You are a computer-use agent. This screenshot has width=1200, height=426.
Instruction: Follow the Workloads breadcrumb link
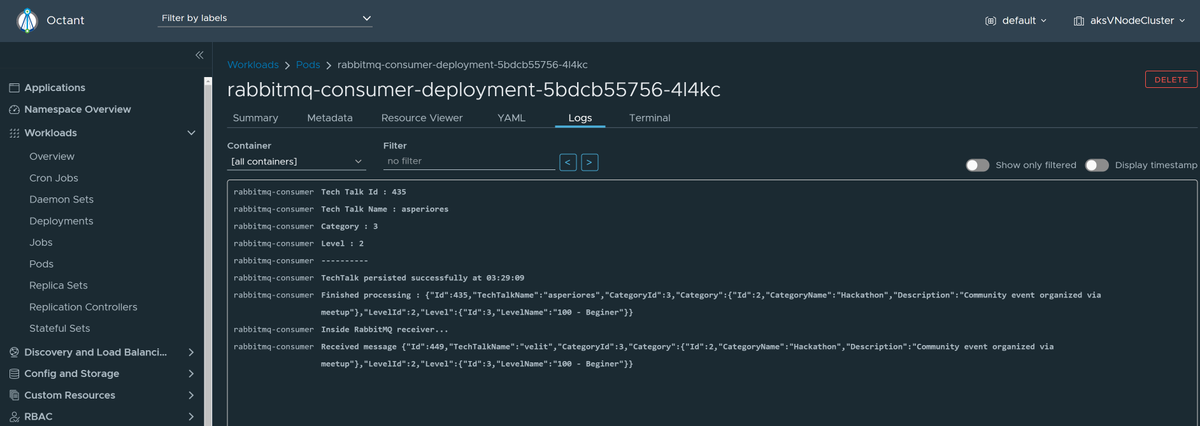point(253,65)
